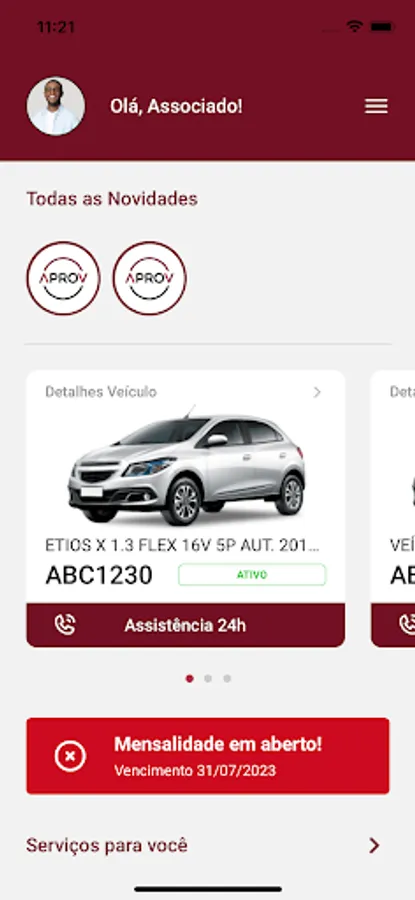Open Detalhes Veículo label

click(x=101, y=392)
